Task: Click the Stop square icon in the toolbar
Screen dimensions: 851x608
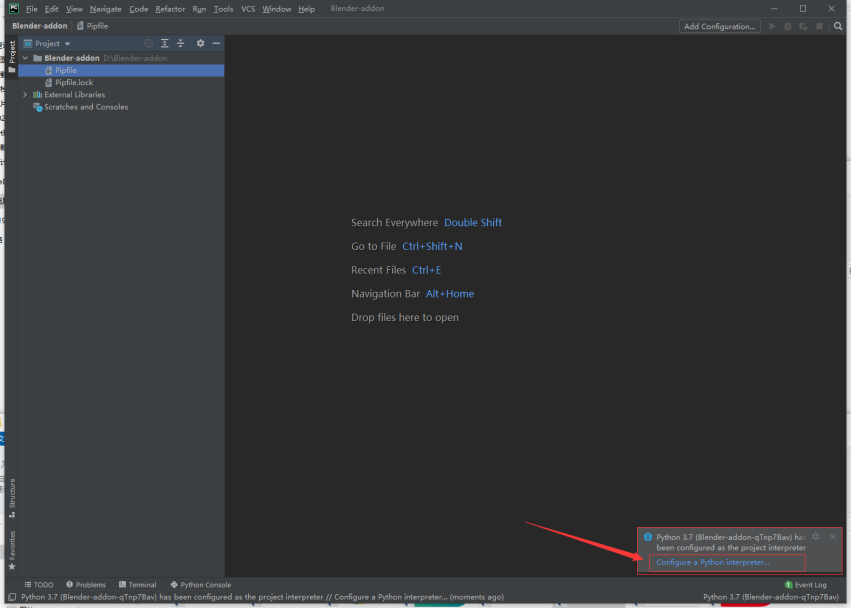Action: pyautogui.click(x=819, y=26)
